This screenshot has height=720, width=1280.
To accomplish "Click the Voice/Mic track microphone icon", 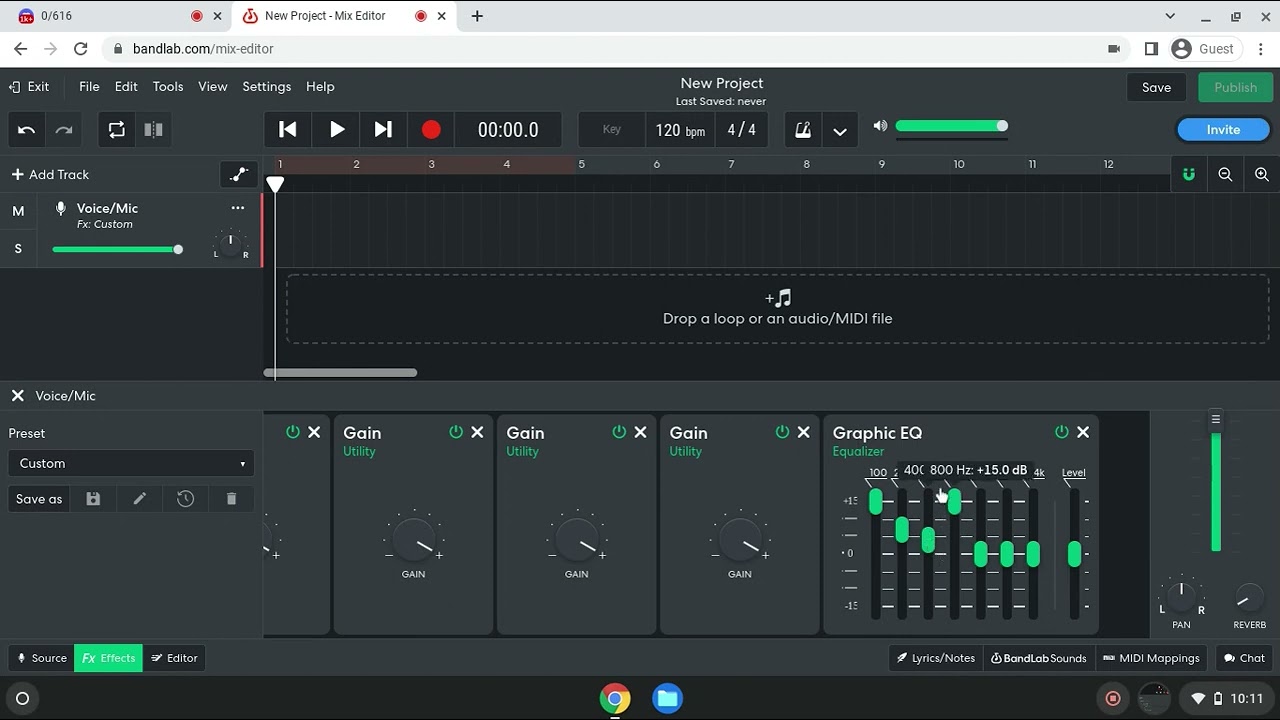I will coord(61,209).
